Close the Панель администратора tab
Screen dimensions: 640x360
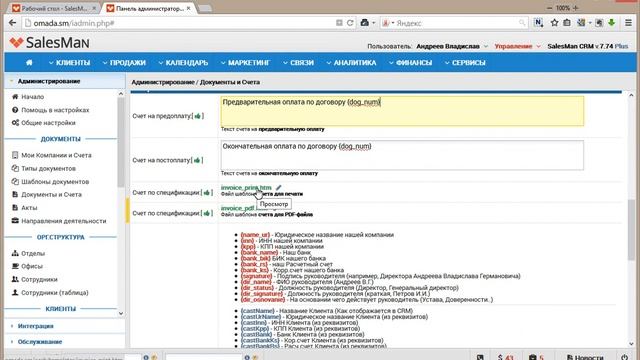(189, 8)
